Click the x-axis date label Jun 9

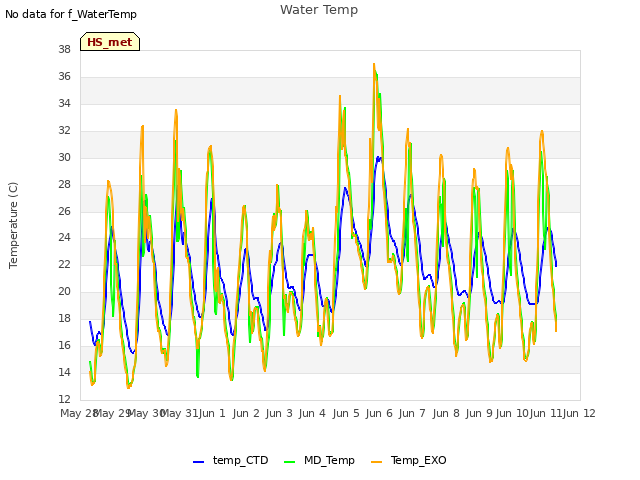(479, 413)
